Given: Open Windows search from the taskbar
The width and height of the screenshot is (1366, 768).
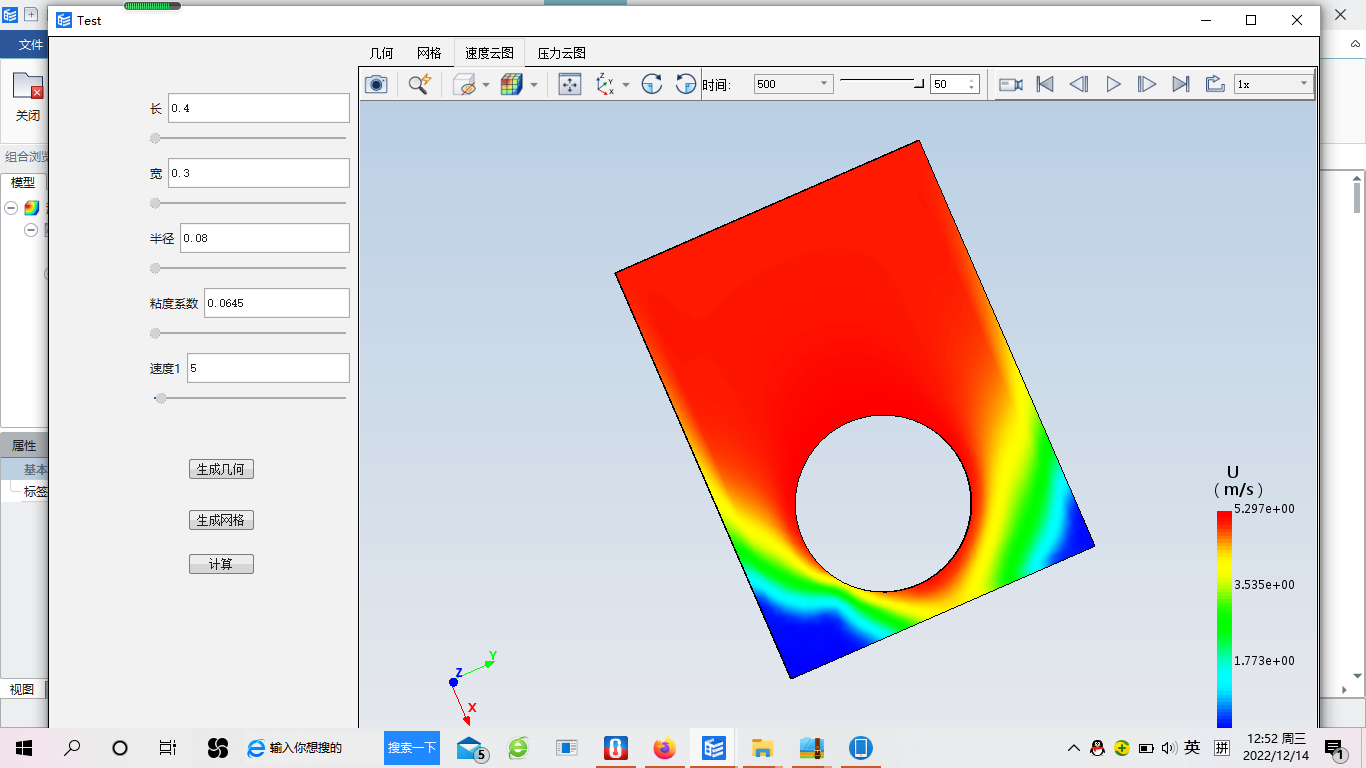Looking at the screenshot, I should (72, 747).
